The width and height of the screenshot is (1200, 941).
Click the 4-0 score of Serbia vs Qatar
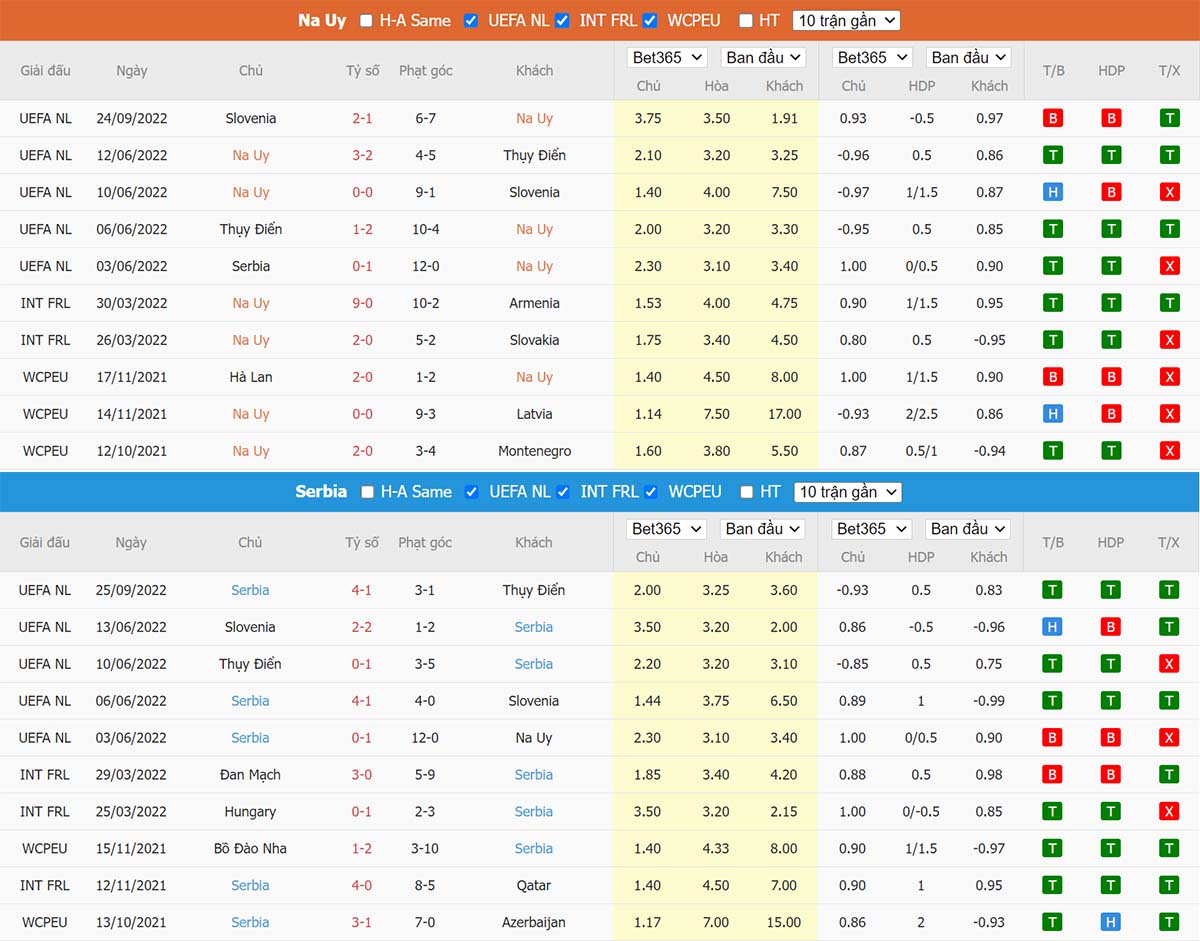point(362,885)
